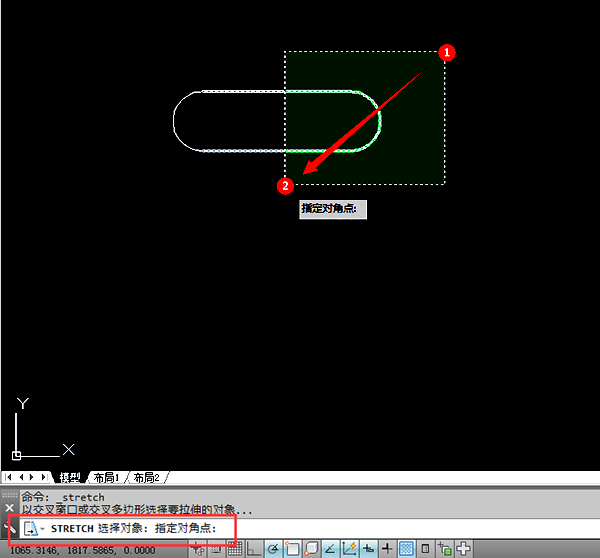This screenshot has height=558, width=600.
Task: Click the Quick Properties status icon
Action: coord(425,549)
